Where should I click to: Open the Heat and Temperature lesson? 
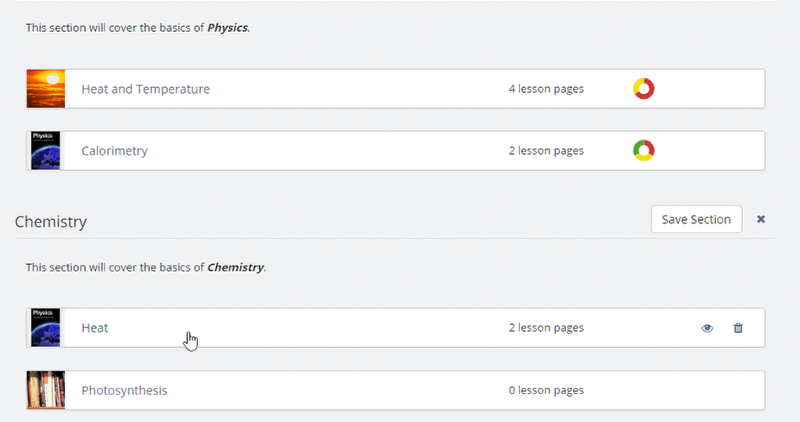click(145, 89)
